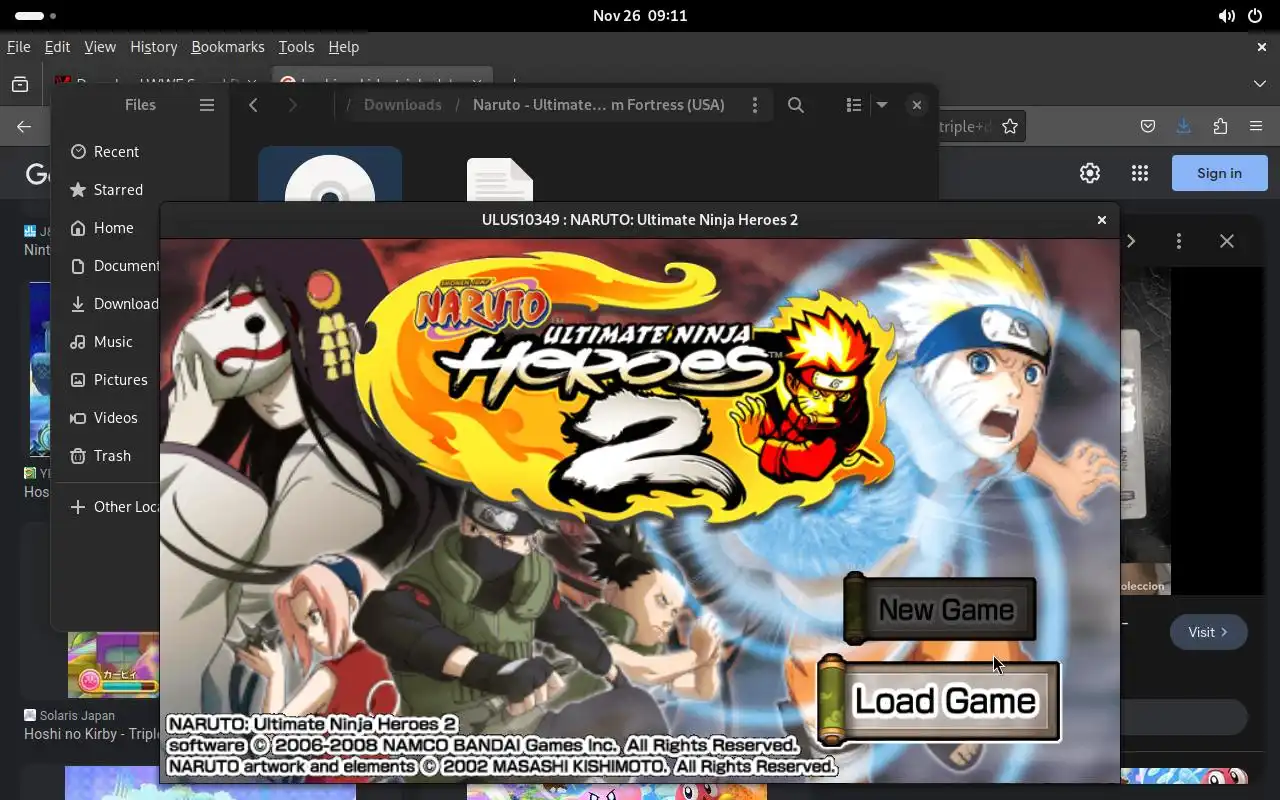
Task: Visit the image source page
Action: (x=1209, y=632)
